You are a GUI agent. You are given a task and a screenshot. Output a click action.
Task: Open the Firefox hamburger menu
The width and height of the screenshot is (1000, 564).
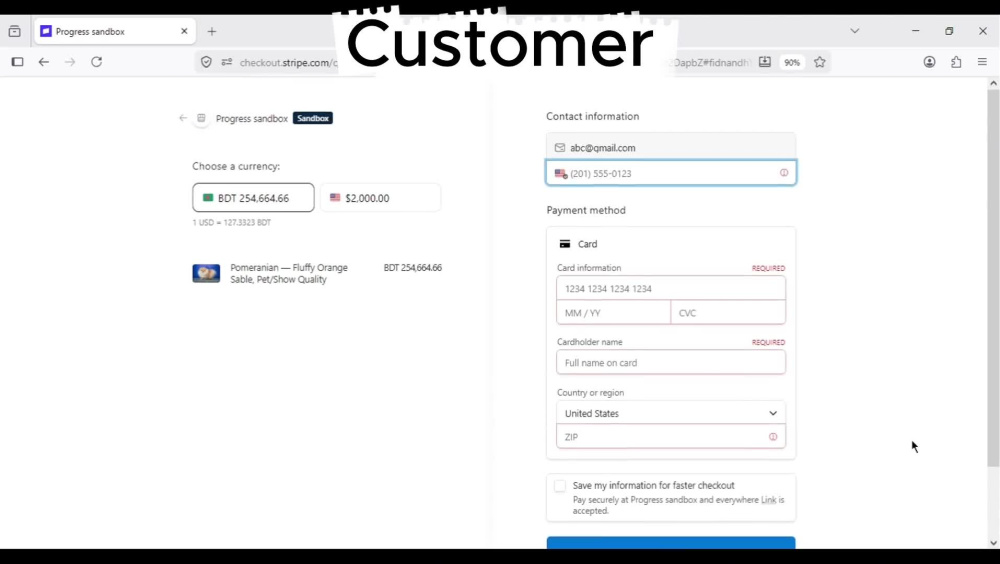[x=982, y=62]
